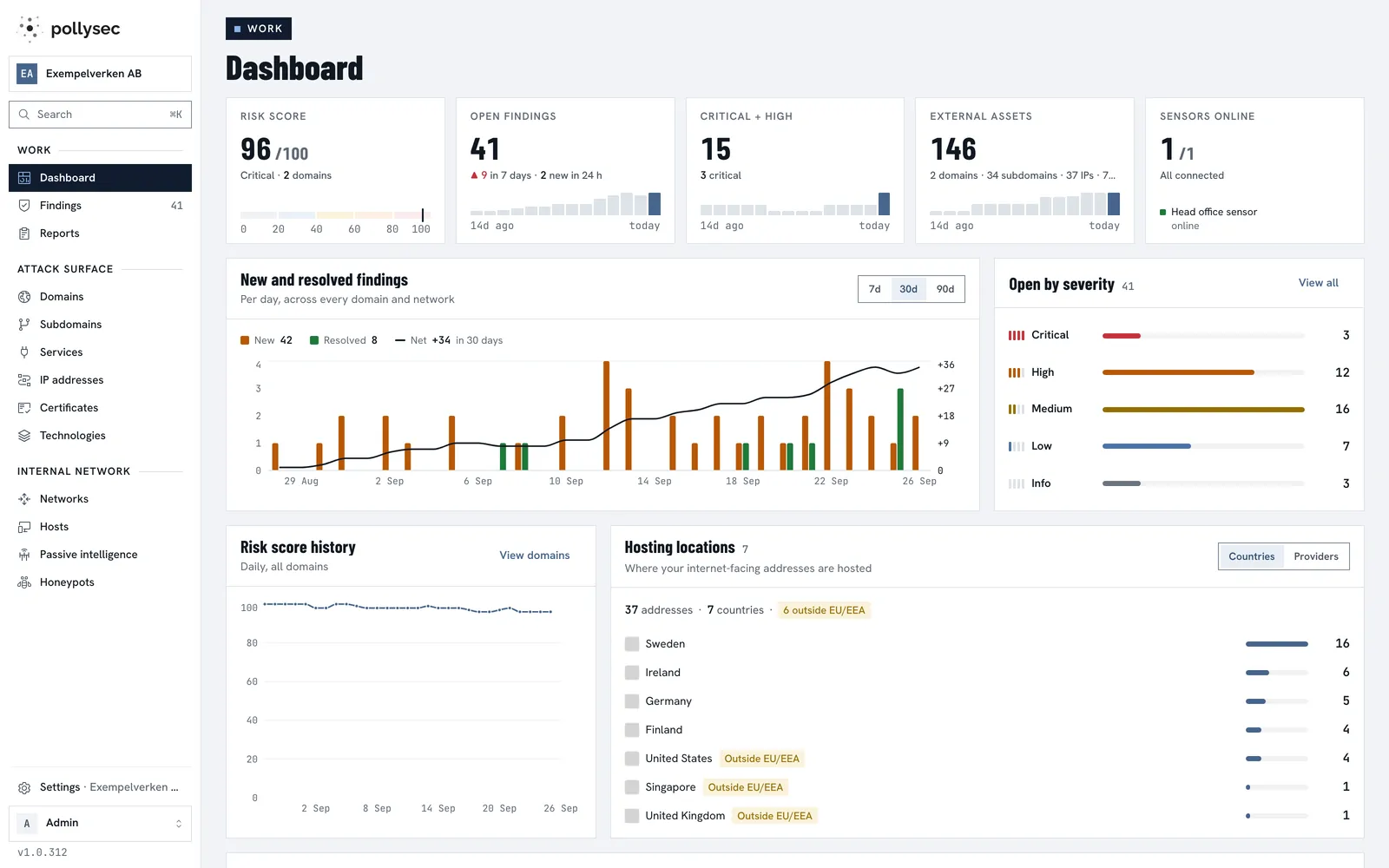
Task: Click the WORK breadcrumb badge
Action: tap(259, 29)
